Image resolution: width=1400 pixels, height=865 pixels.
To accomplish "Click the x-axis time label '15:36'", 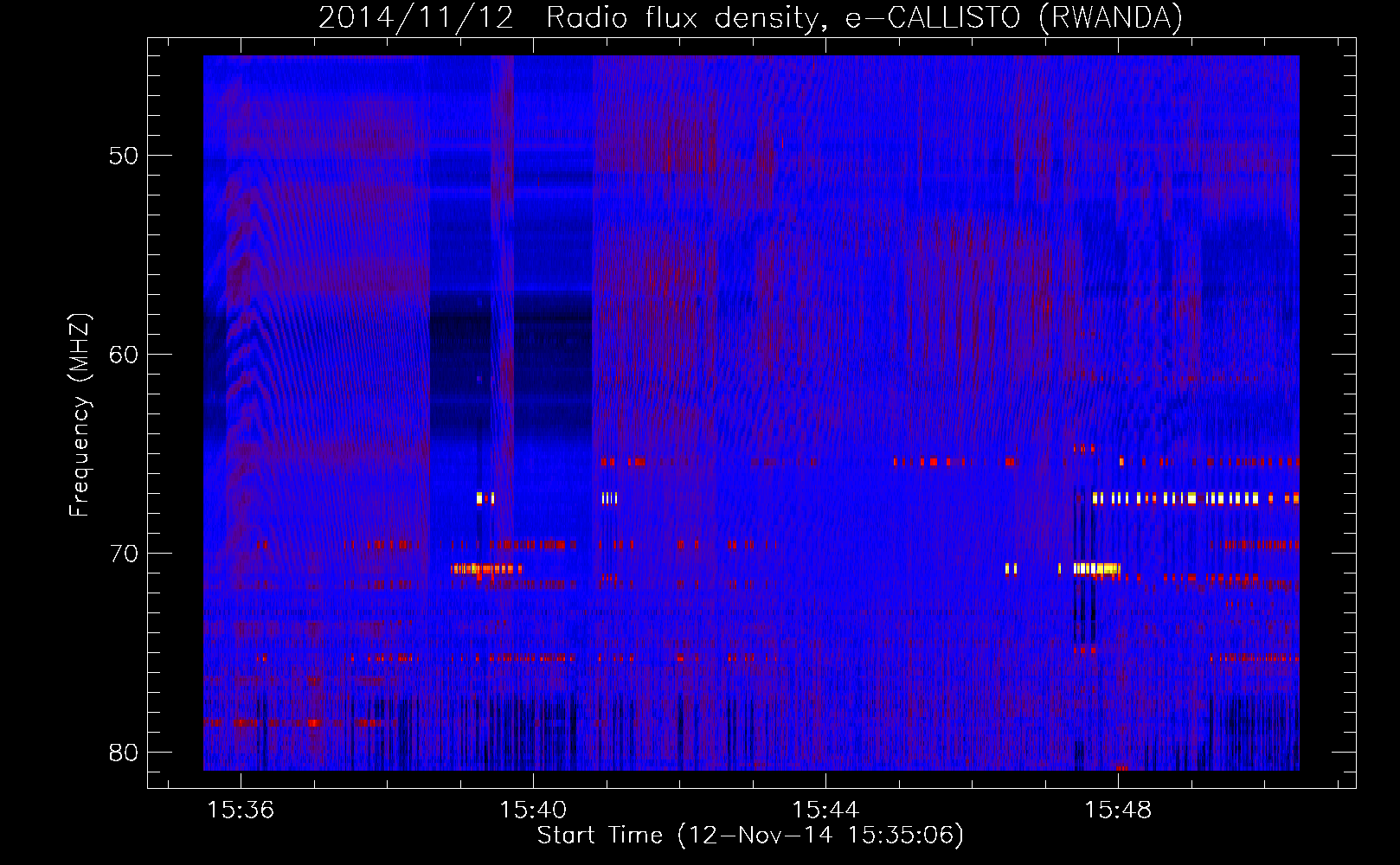I will click(x=241, y=810).
